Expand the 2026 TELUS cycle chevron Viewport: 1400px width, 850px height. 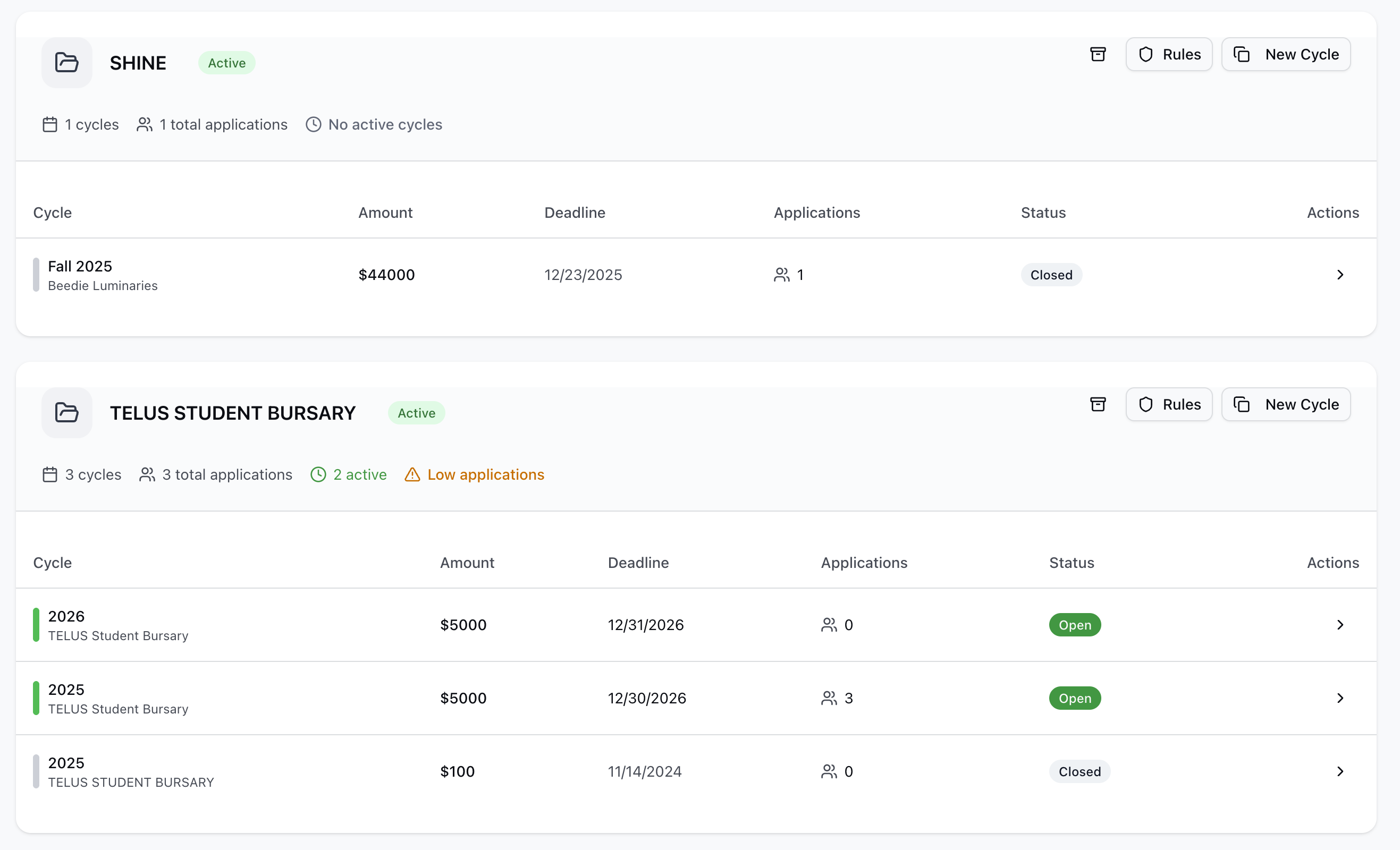pyautogui.click(x=1340, y=625)
